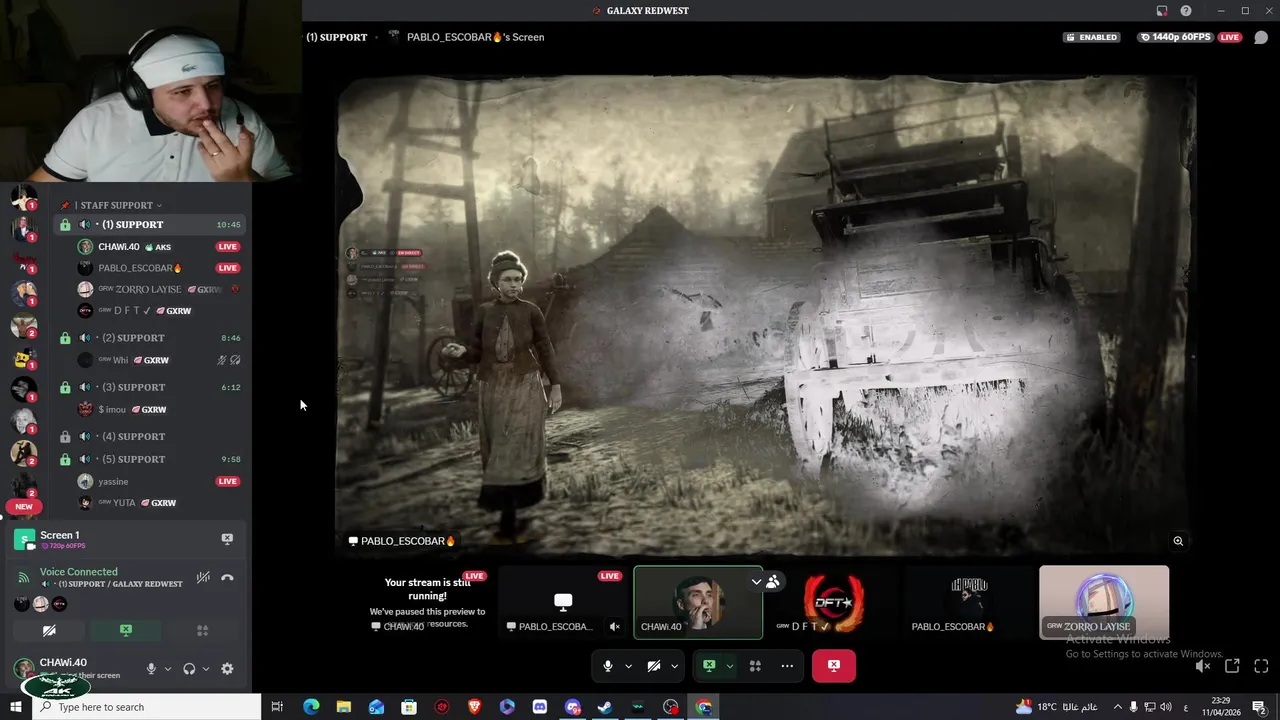The width and height of the screenshot is (1280, 720).
Task: Click the NEW unread mentions pill in the server list
Action: tap(24, 507)
